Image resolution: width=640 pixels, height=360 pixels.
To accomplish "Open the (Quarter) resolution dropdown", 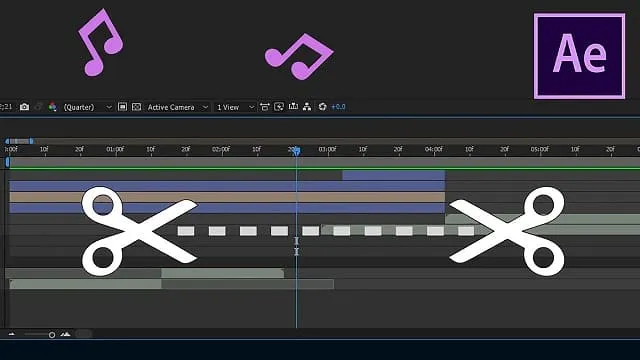I will point(87,107).
